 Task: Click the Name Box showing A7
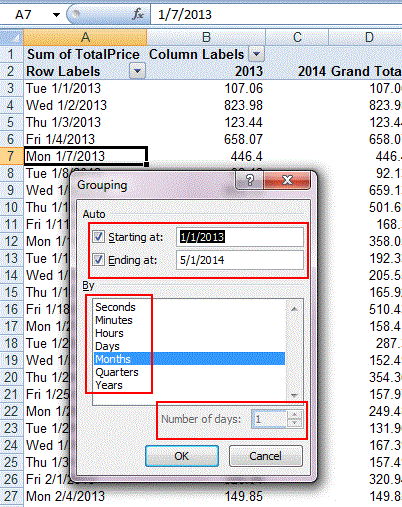coord(24,15)
